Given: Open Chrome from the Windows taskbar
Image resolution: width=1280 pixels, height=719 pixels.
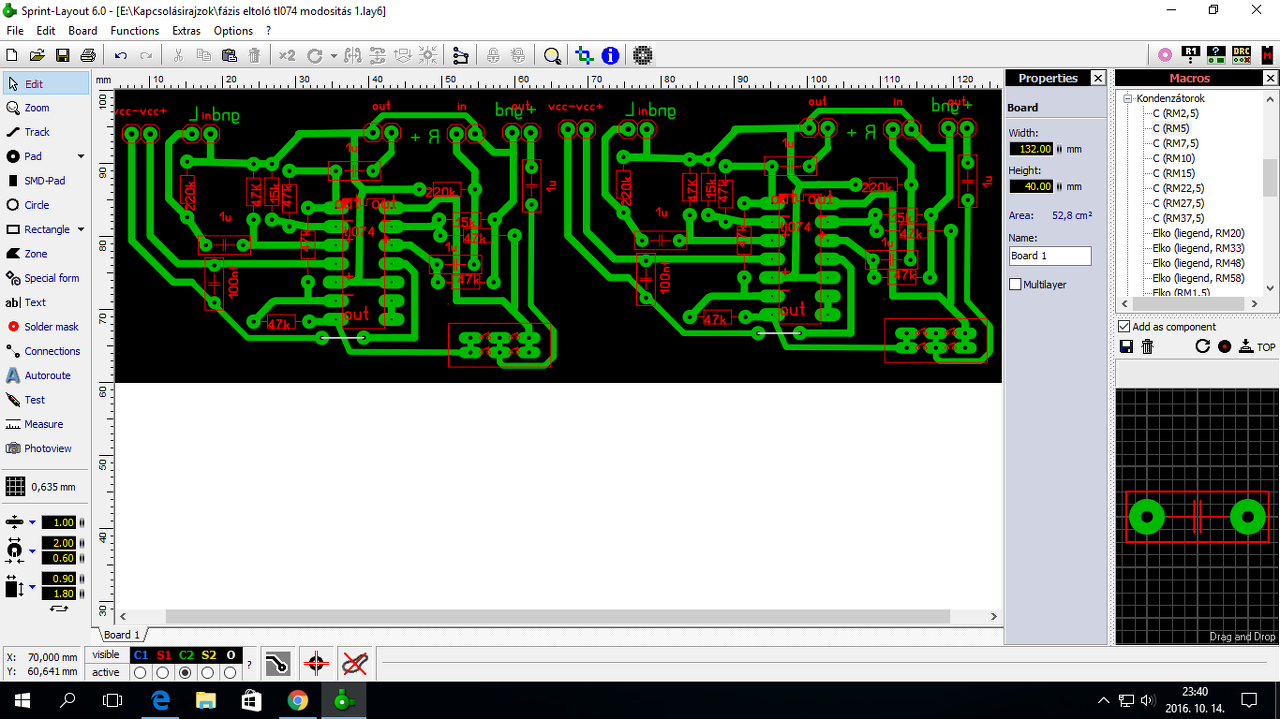Looking at the screenshot, I should (297, 700).
